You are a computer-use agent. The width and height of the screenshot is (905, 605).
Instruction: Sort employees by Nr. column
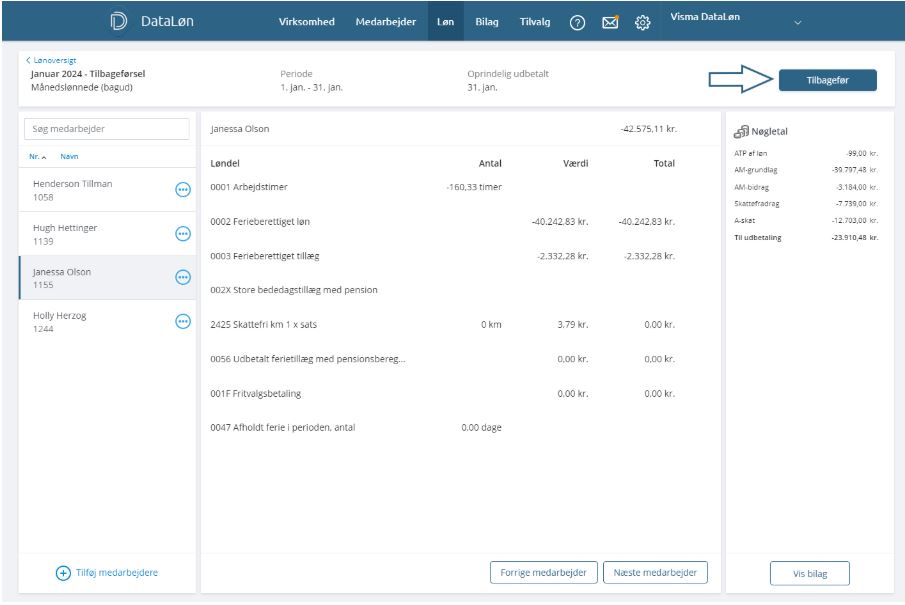38,156
